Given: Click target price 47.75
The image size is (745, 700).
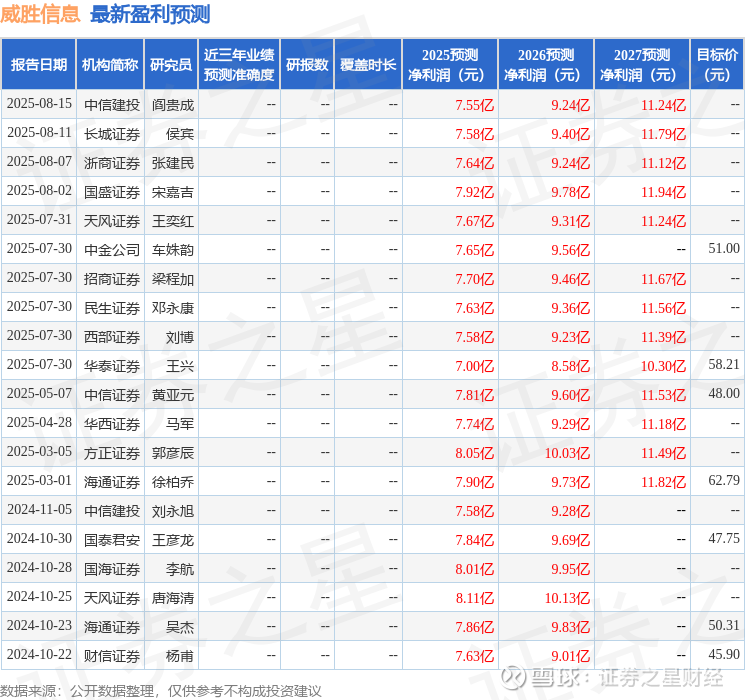Looking at the screenshot, I should [724, 538].
